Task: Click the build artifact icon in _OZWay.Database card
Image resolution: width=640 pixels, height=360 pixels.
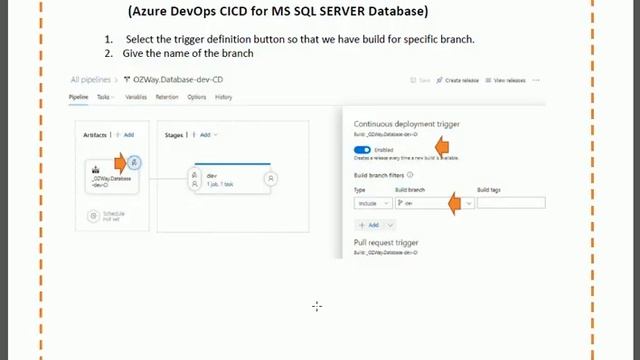Action: point(96,169)
